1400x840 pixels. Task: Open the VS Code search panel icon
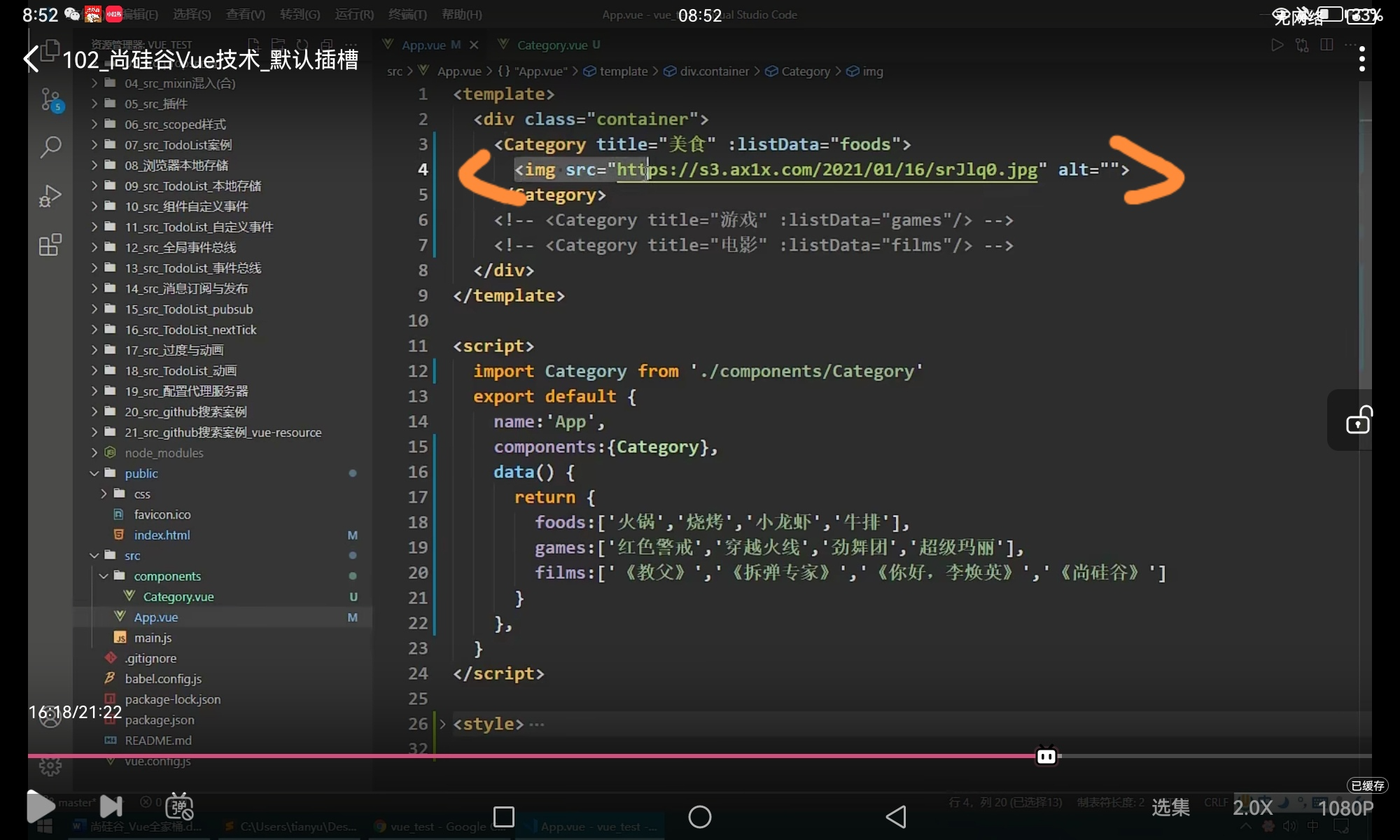(50, 147)
